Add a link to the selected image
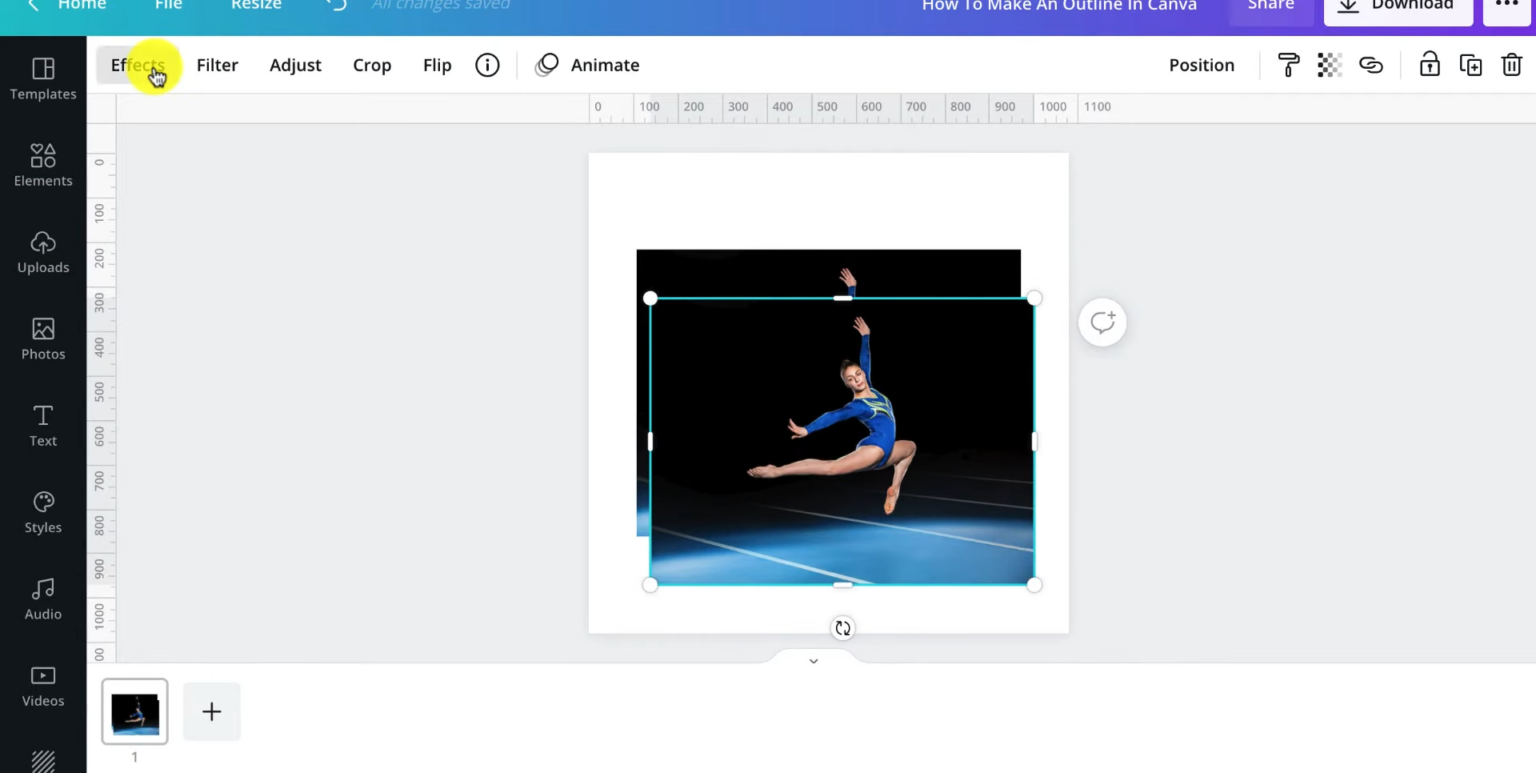1536x773 pixels. (x=1371, y=64)
